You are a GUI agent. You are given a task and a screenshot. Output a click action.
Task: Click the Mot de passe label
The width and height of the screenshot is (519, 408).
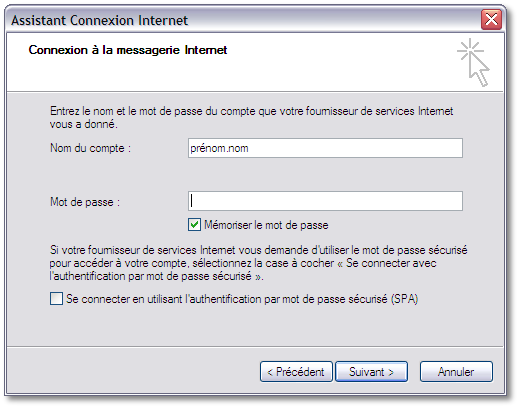(85, 202)
